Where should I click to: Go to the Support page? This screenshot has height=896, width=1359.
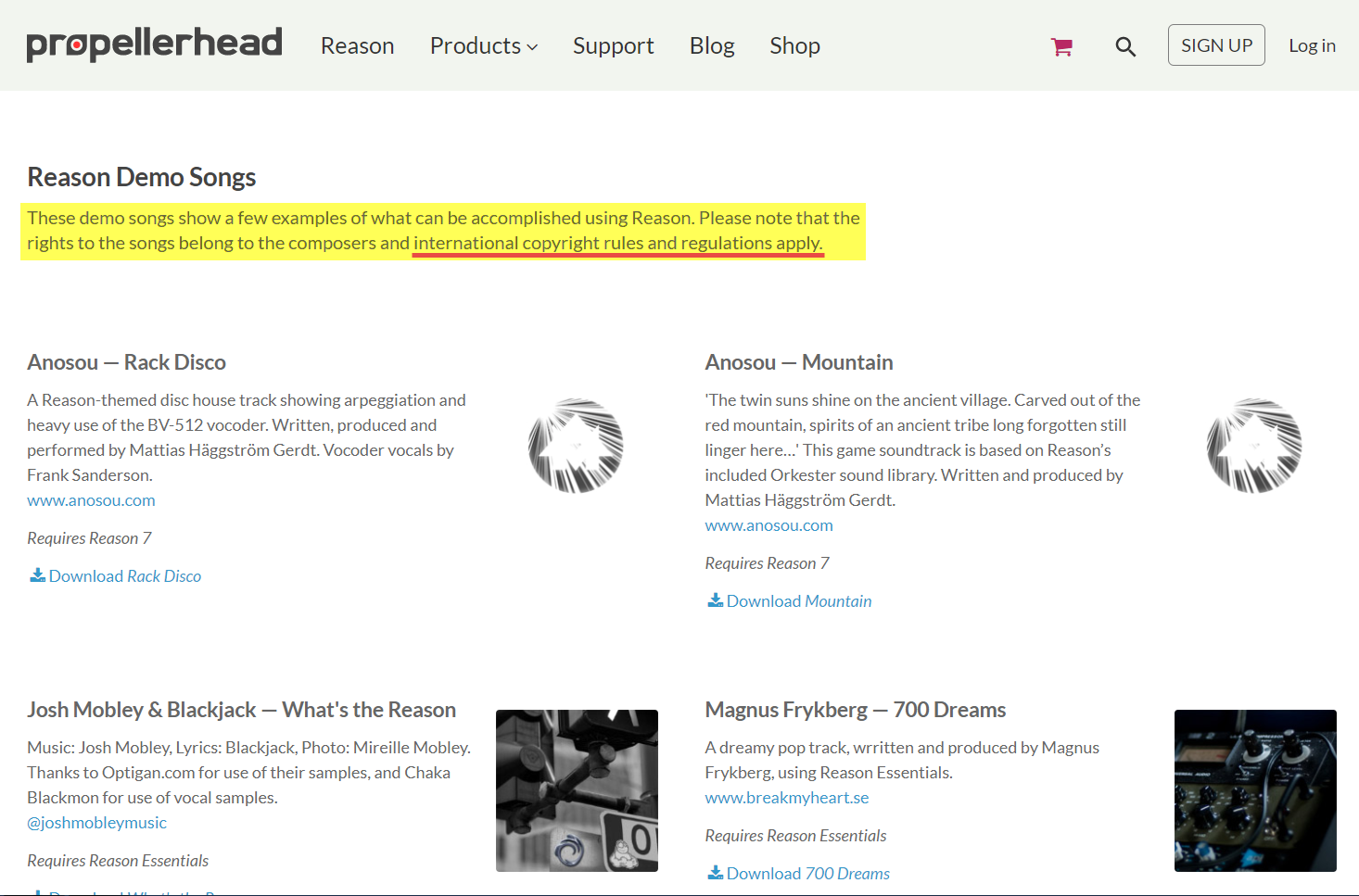coord(613,45)
